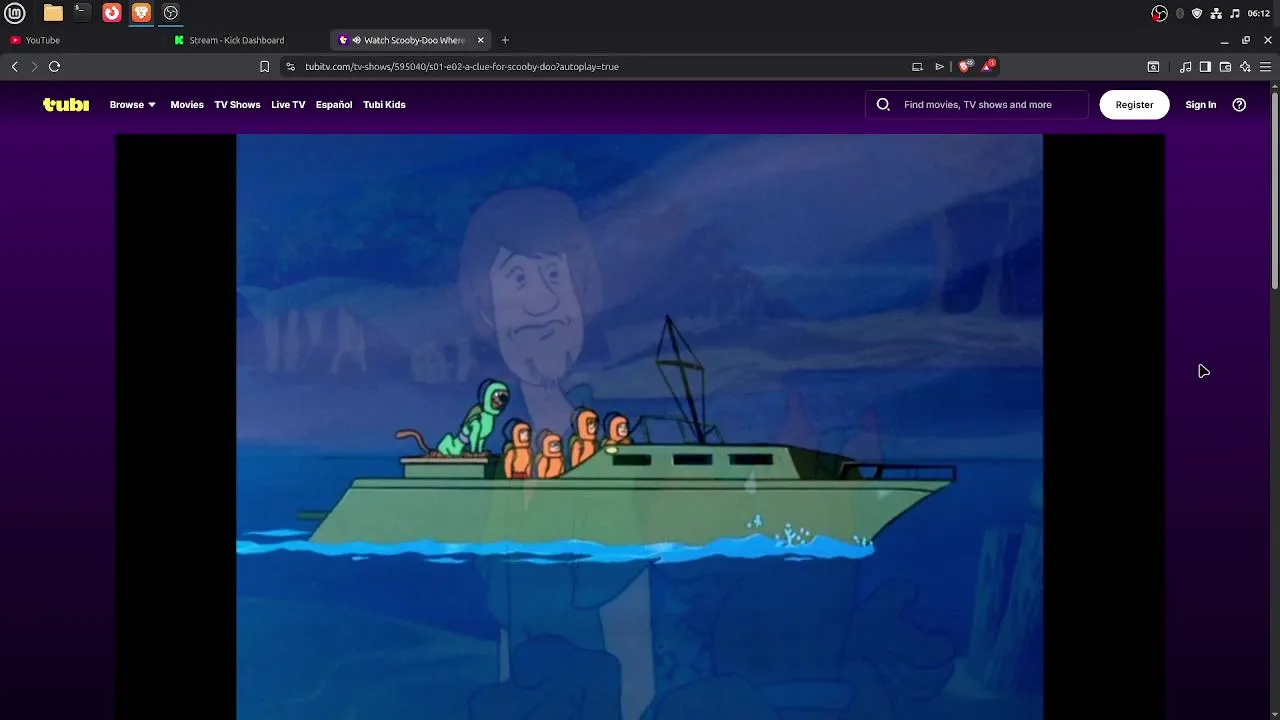
Task: Bookmark this page
Action: tap(264, 66)
